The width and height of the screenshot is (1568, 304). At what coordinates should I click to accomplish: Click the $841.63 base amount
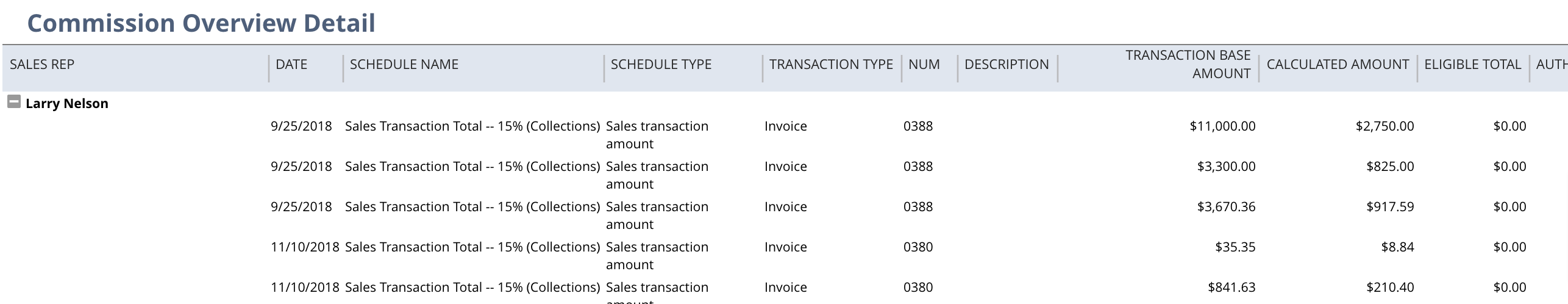tap(1232, 288)
